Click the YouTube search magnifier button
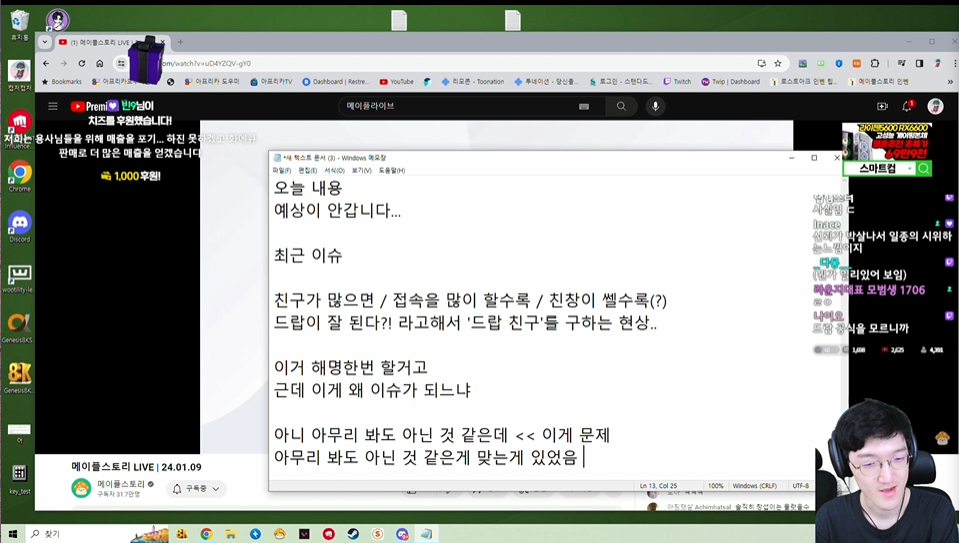Screen dimensions: 959x543 621,106
